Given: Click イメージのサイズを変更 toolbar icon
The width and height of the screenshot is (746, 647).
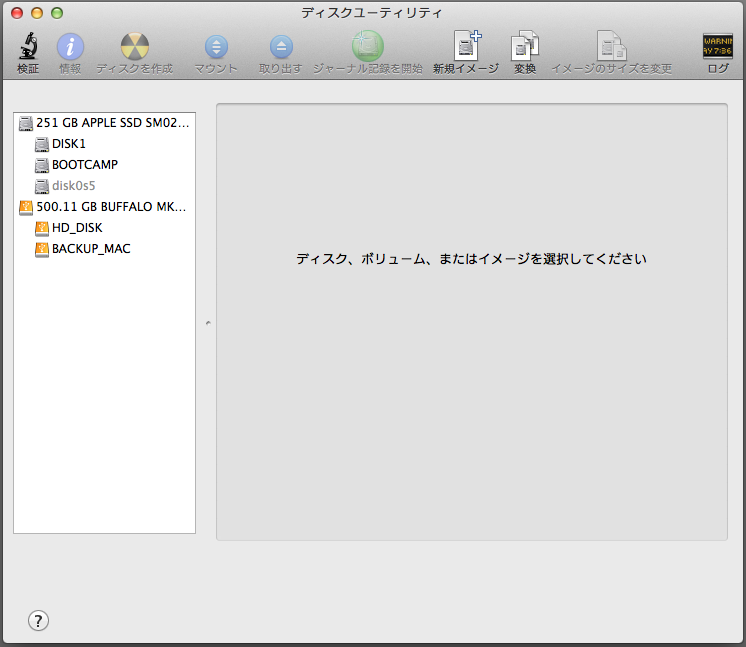Looking at the screenshot, I should [x=612, y=46].
